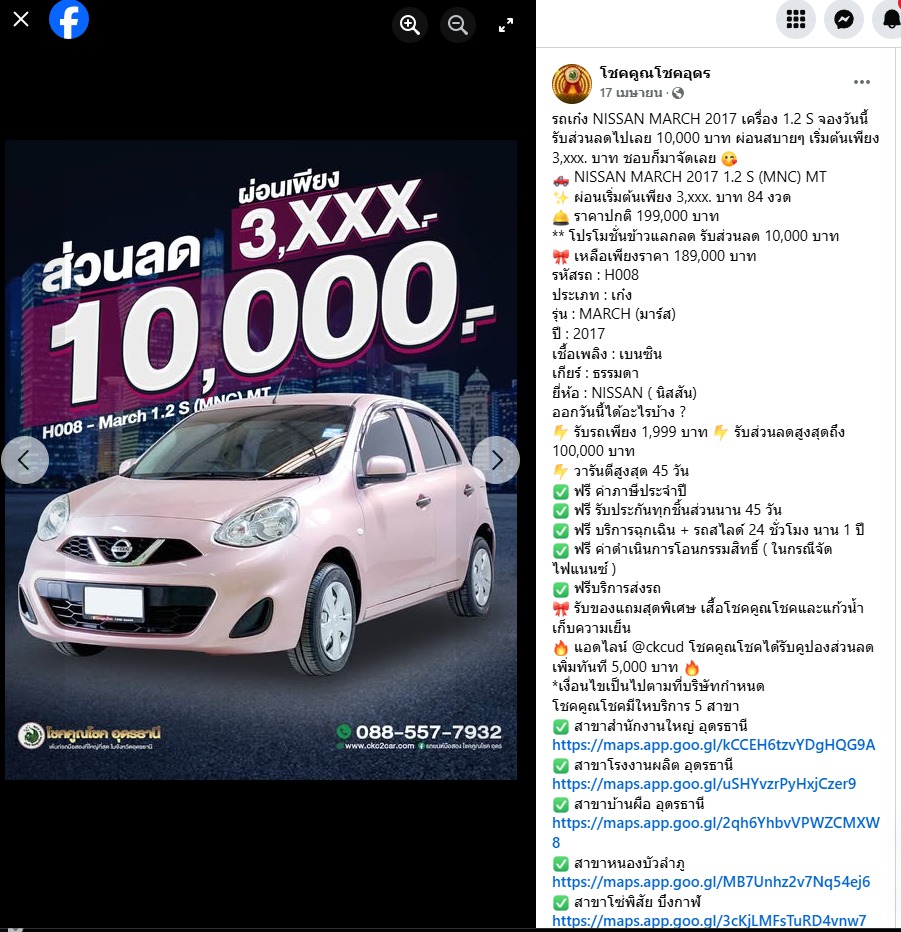This screenshot has height=932, width=901.
Task: Click the 17 เมษายน post date
Action: tap(631, 93)
